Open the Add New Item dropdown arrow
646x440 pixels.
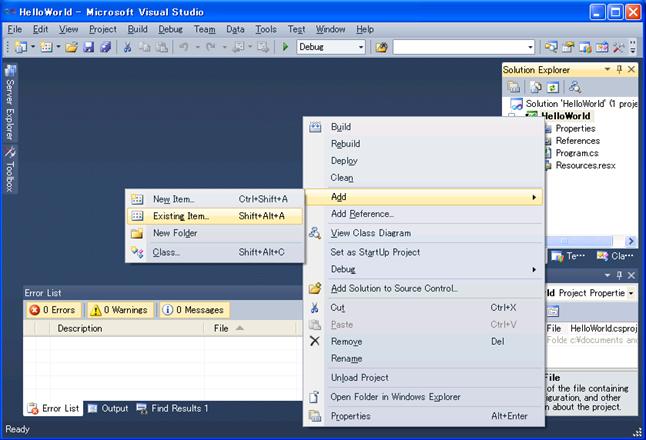[x=58, y=47]
